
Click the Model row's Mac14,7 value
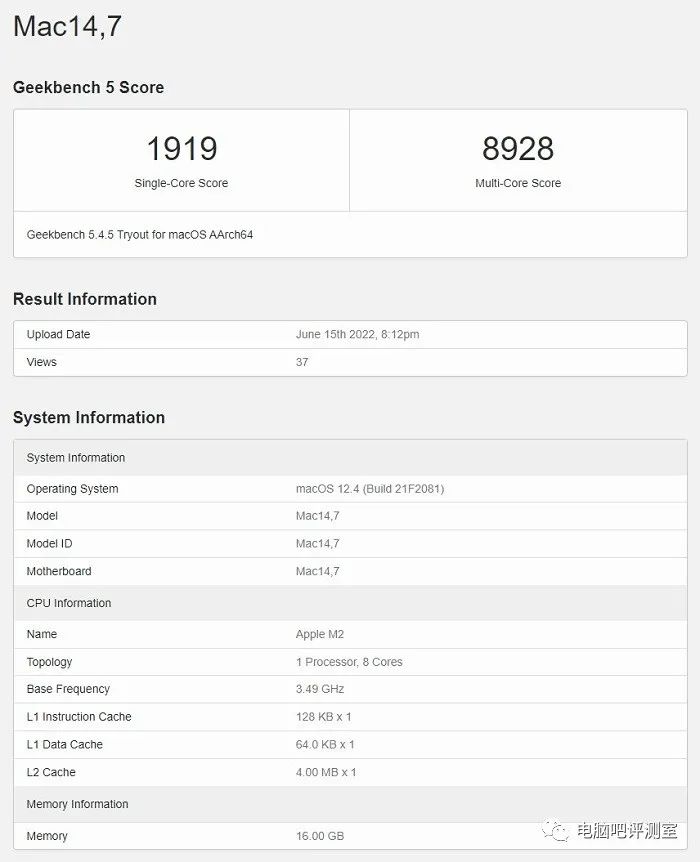[x=317, y=516]
